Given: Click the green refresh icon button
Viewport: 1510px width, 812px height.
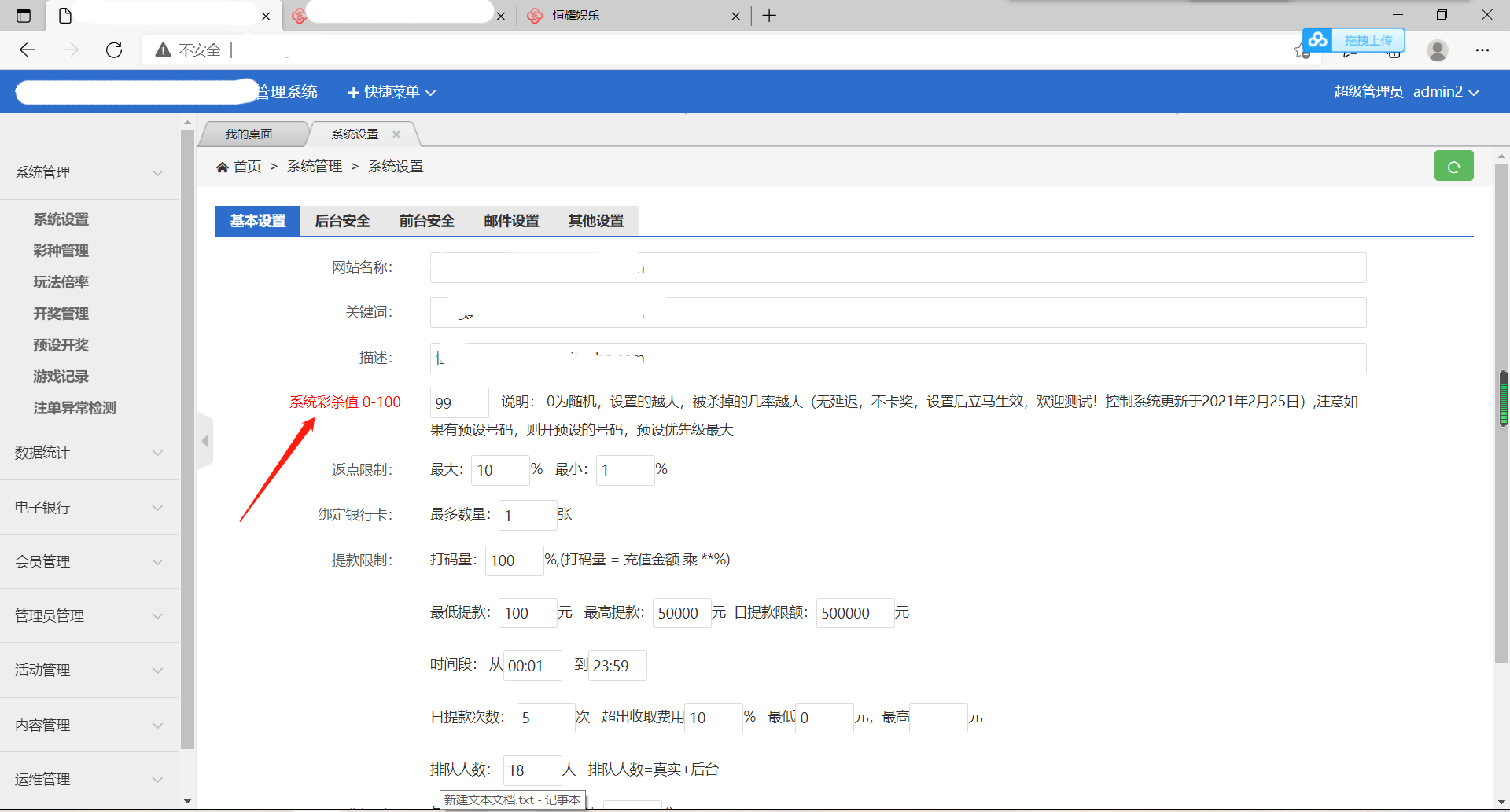Looking at the screenshot, I should (1453, 167).
